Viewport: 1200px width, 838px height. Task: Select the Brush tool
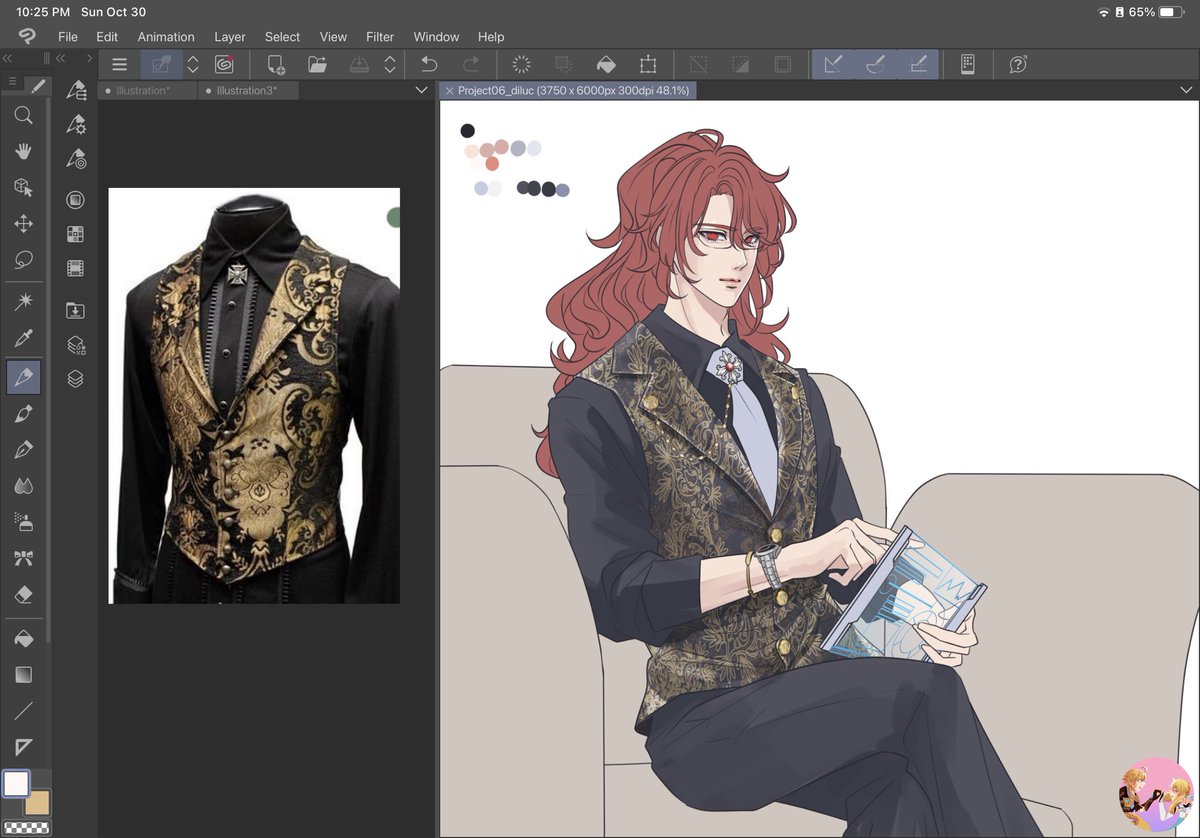click(23, 450)
